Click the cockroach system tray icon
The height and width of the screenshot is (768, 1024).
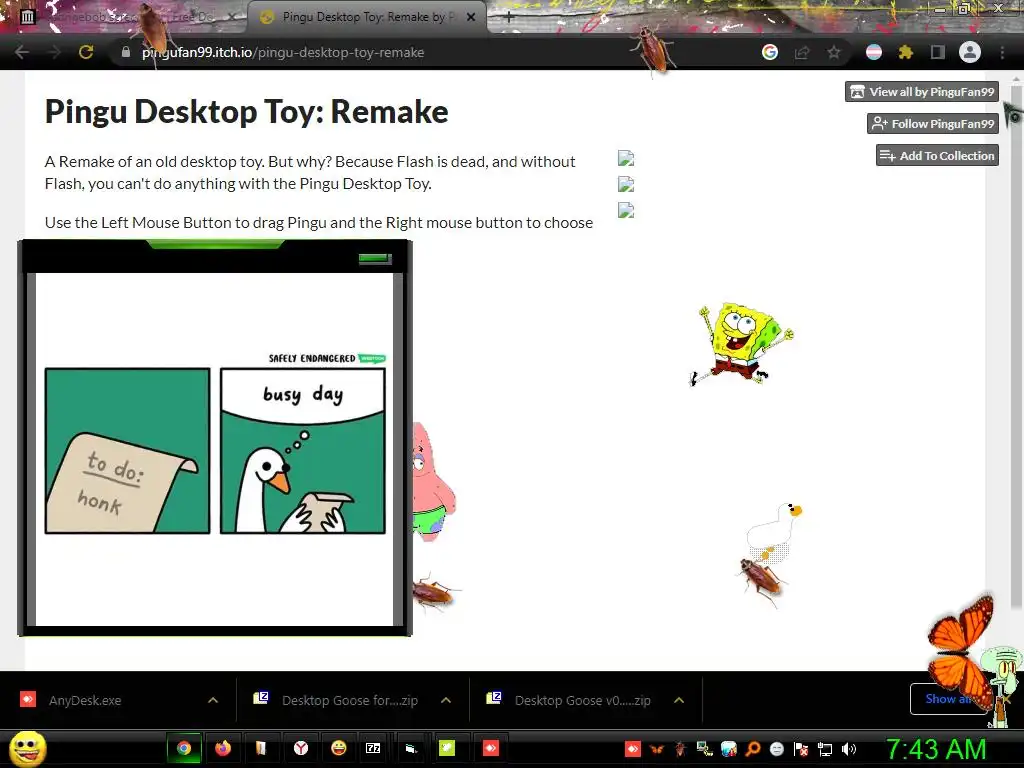click(x=680, y=749)
